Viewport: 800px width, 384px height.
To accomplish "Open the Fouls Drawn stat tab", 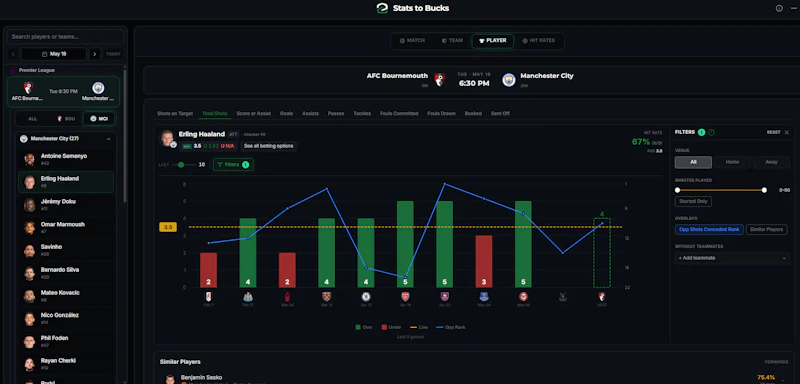I will click(441, 113).
